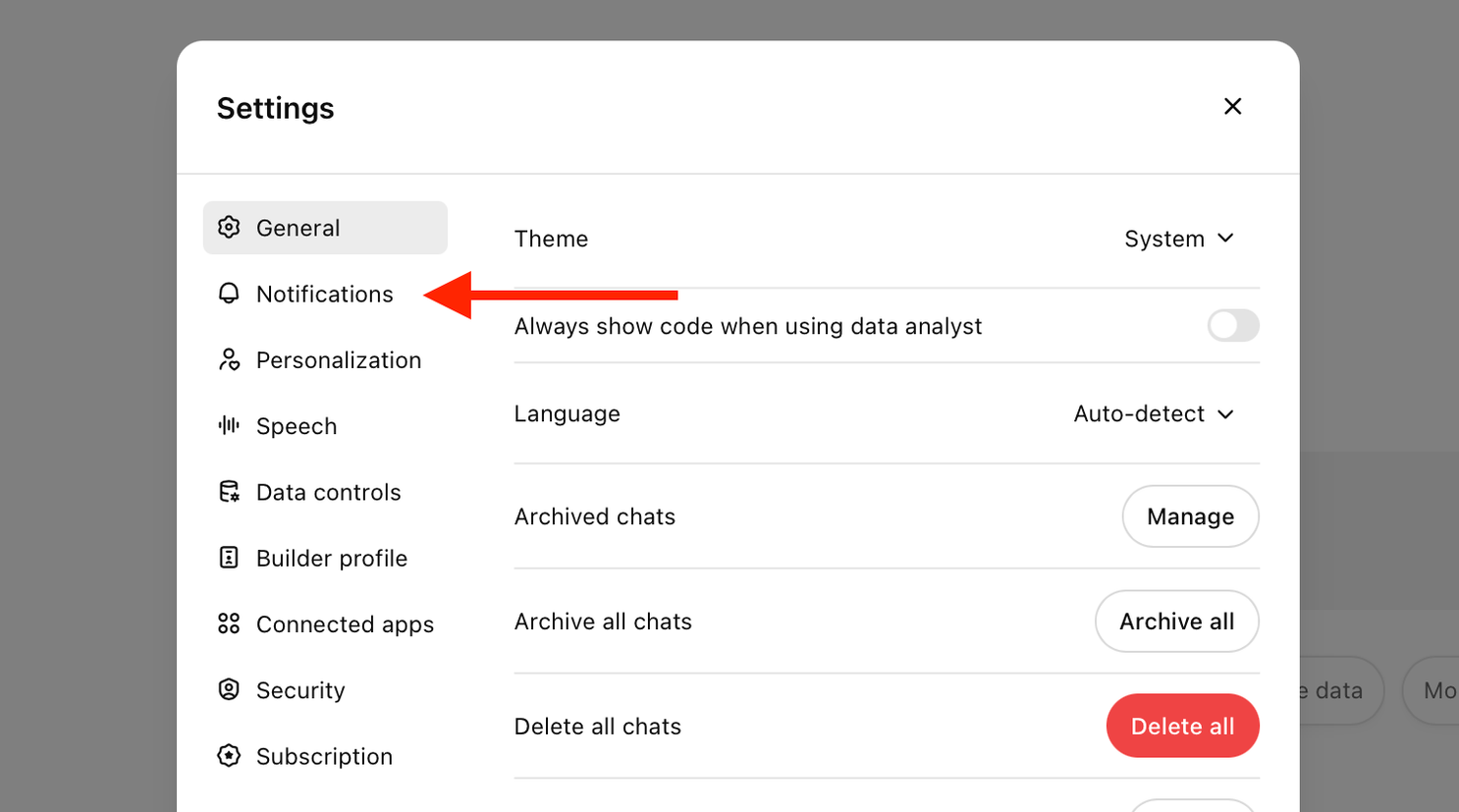Toggle Always show code for data analyst
The width and height of the screenshot is (1459, 812).
(x=1233, y=326)
